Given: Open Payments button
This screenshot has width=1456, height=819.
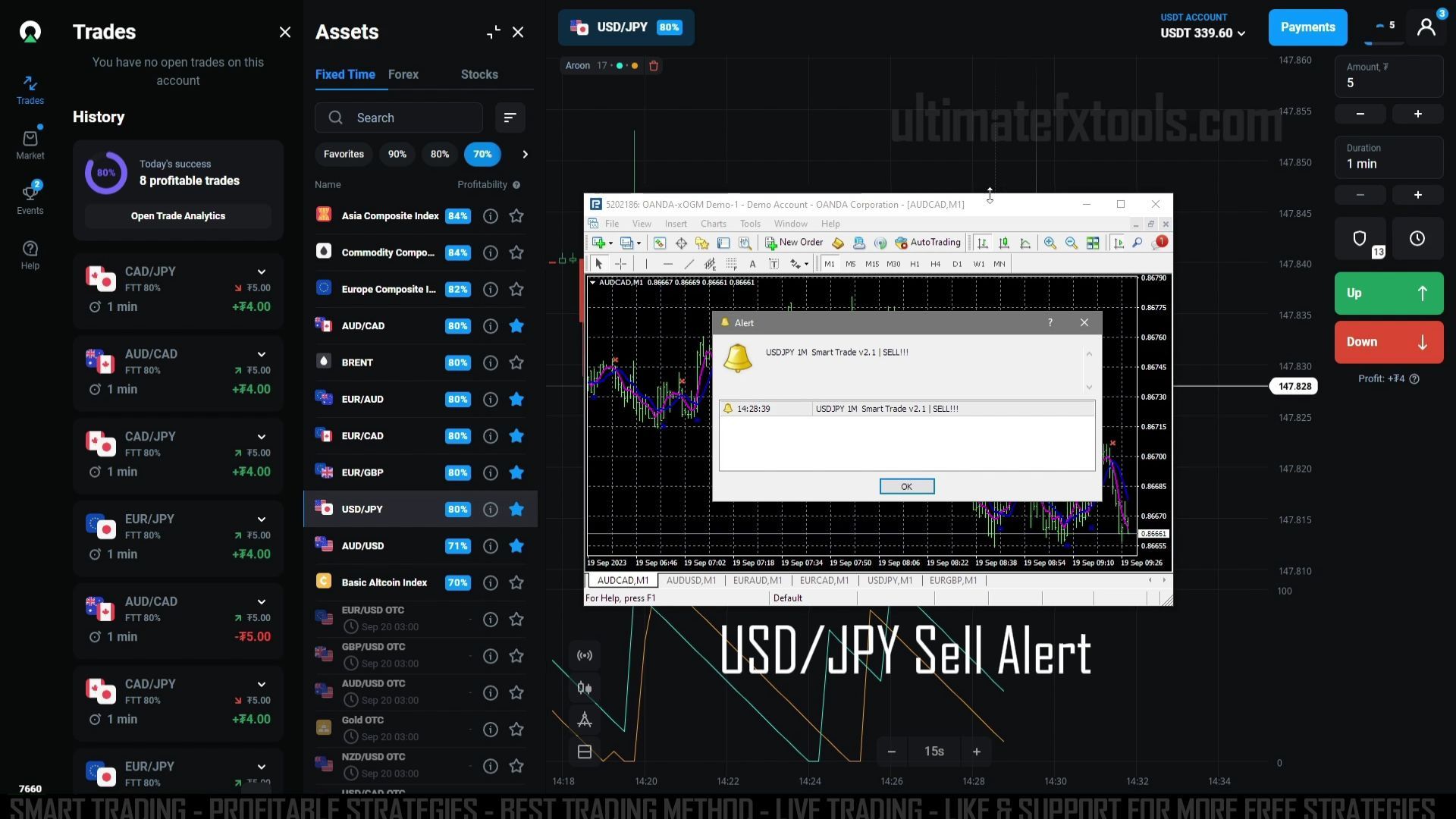Looking at the screenshot, I should [x=1308, y=27].
